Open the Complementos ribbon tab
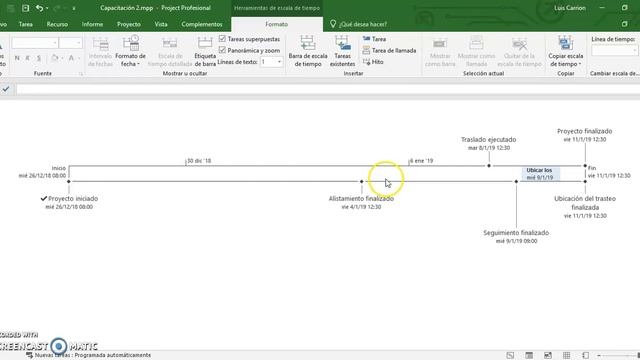The width and height of the screenshot is (640, 360). click(x=202, y=24)
